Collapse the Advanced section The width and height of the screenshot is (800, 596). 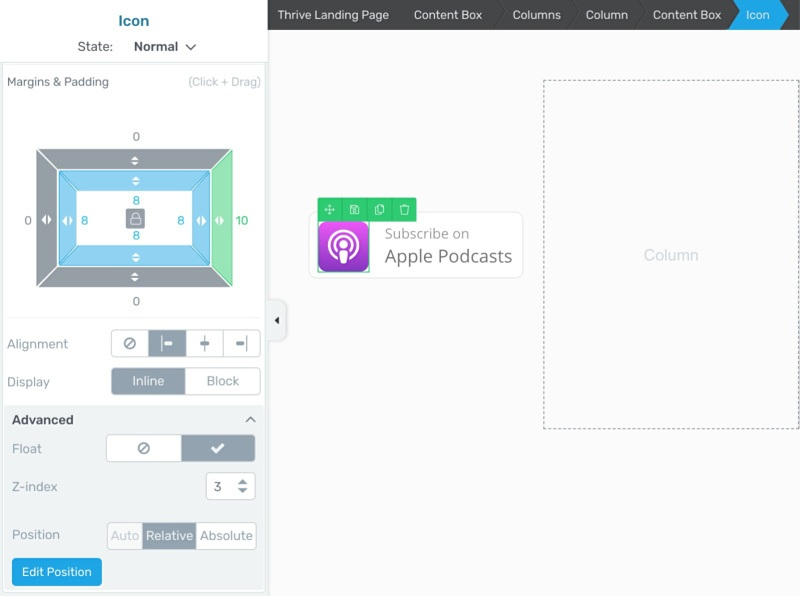click(250, 420)
